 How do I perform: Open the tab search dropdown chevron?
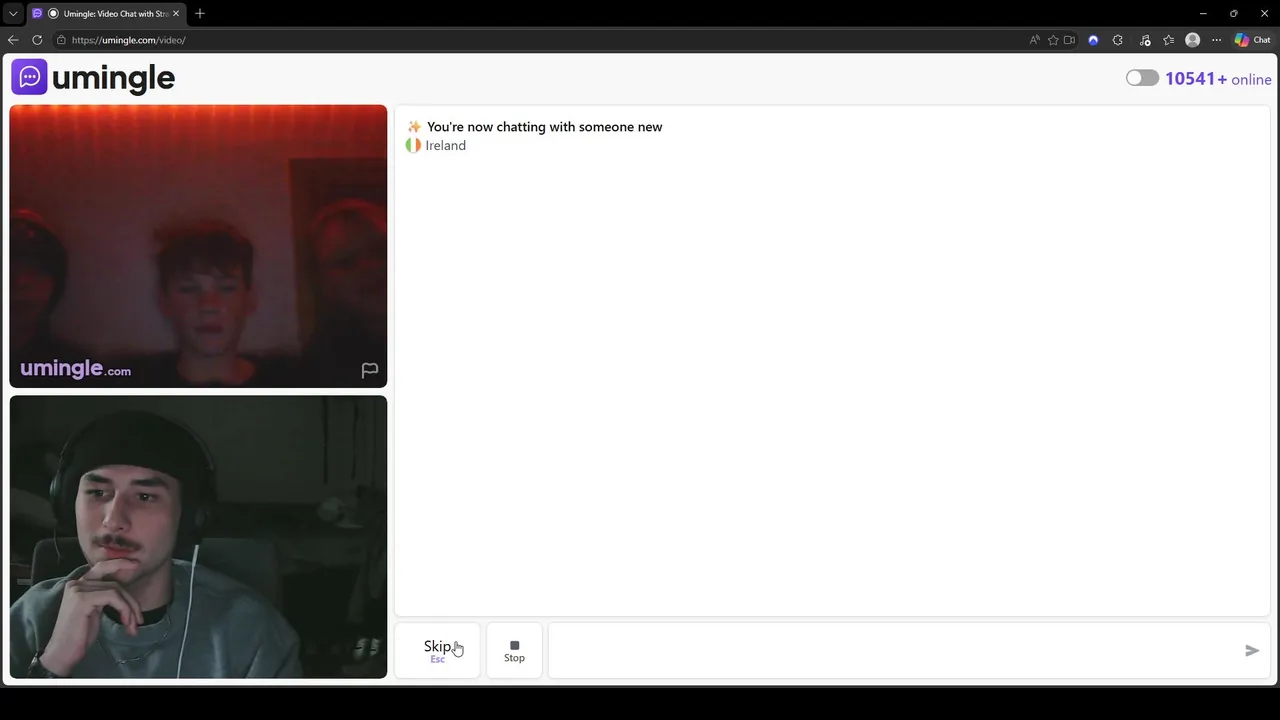[x=13, y=14]
